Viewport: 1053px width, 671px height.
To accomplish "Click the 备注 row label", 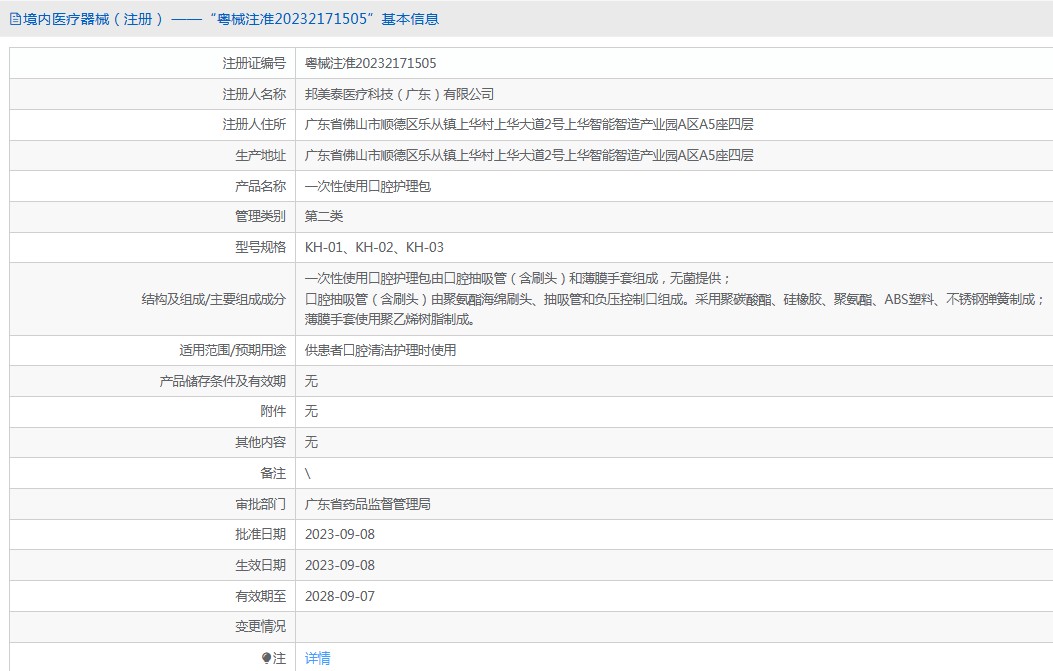I will pyautogui.click(x=272, y=473).
